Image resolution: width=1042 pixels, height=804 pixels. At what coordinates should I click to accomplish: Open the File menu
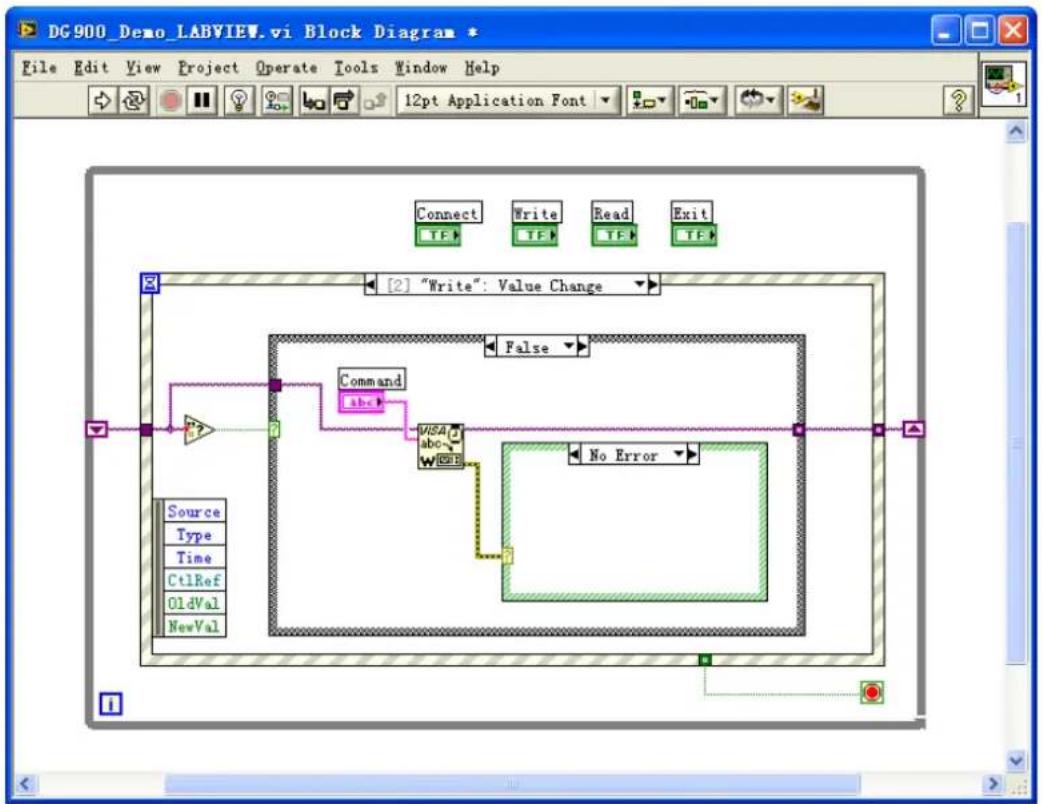[39, 68]
